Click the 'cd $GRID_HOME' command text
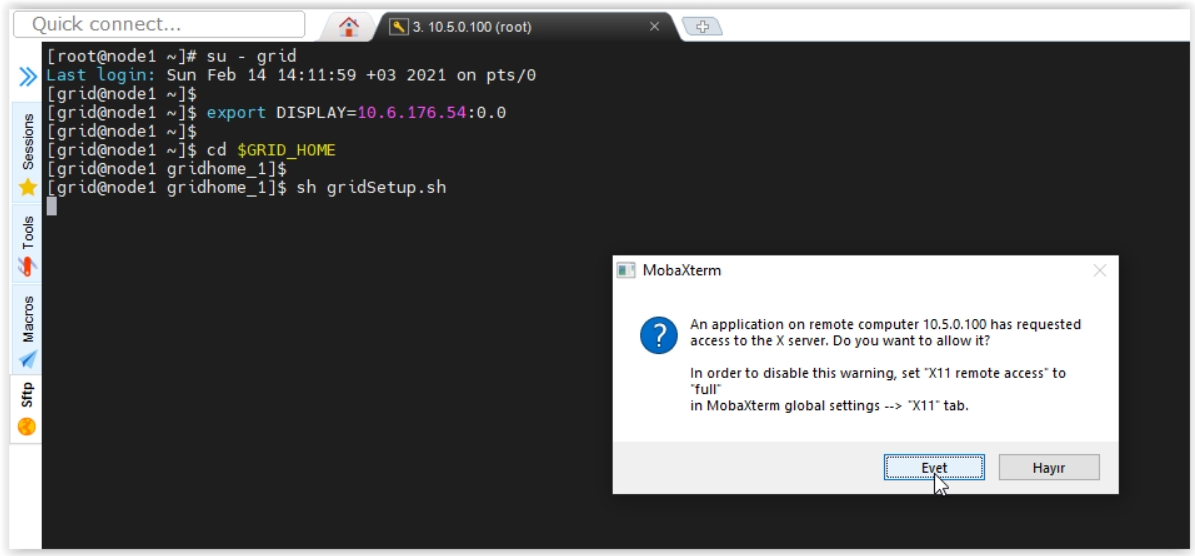The image size is (1195, 556). (271, 150)
